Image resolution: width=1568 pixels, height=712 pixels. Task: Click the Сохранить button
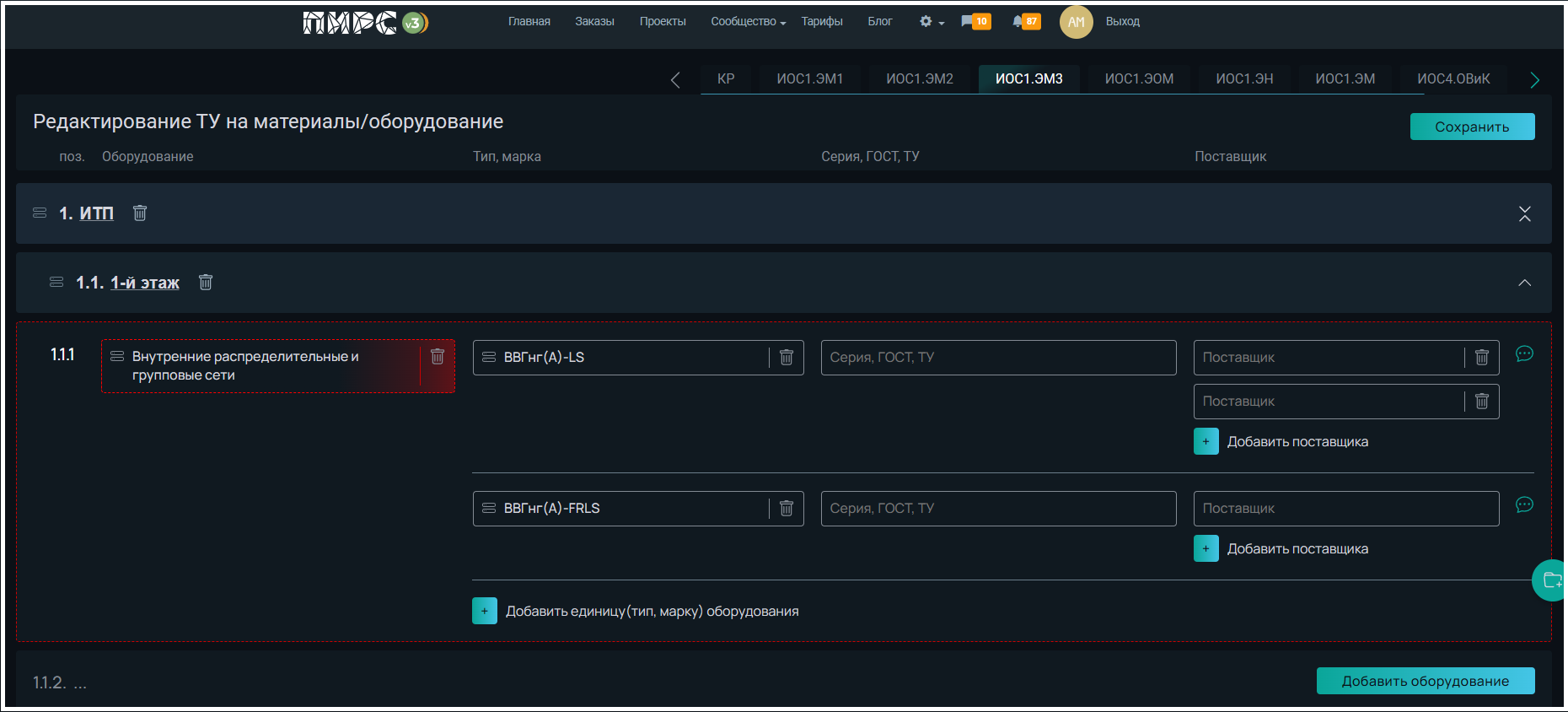pyautogui.click(x=1472, y=127)
